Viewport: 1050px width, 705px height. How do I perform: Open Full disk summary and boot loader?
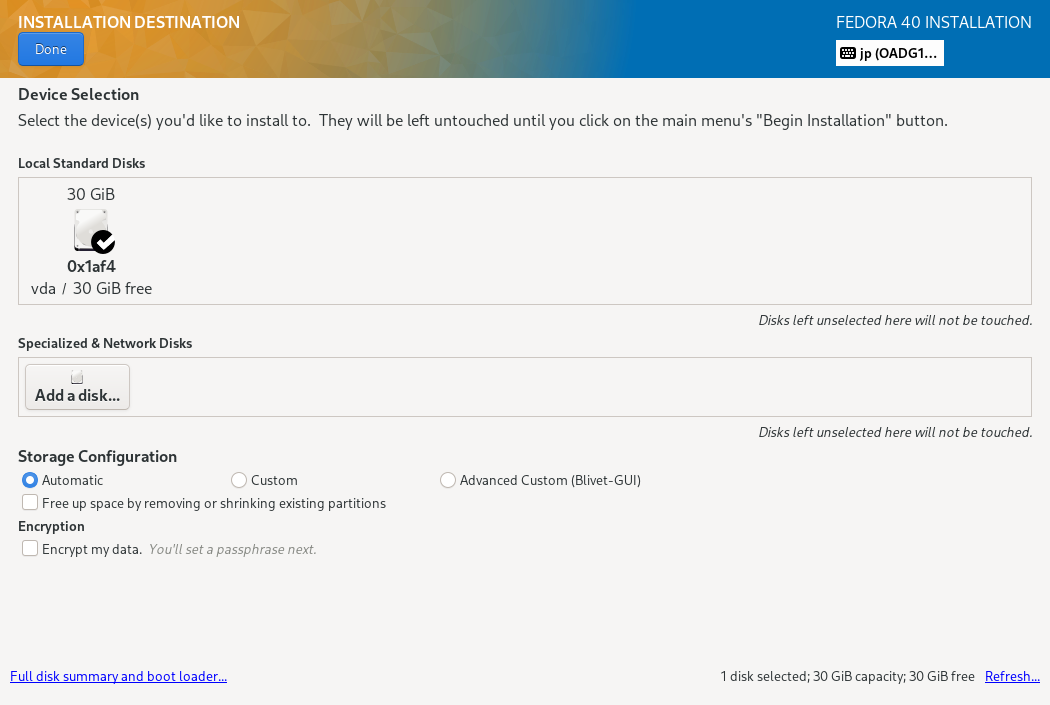tap(119, 676)
